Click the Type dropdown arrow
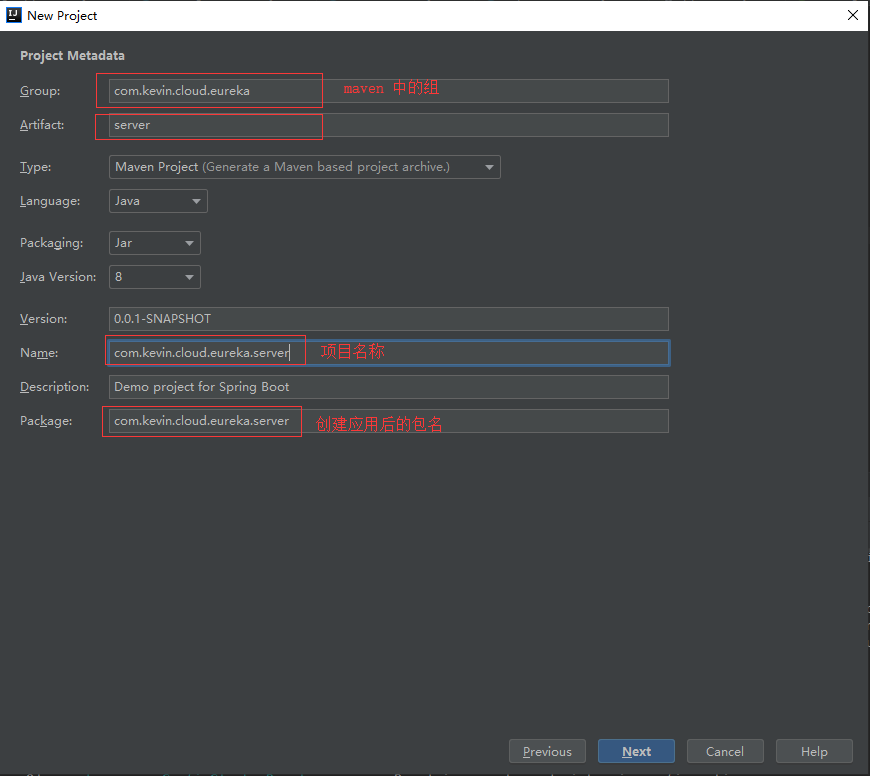This screenshot has height=776, width=870. (489, 167)
